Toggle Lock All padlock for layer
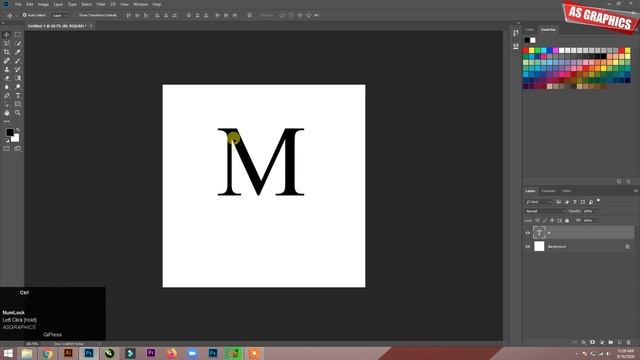Viewport: 640px width, 360px height. [x=567, y=220]
